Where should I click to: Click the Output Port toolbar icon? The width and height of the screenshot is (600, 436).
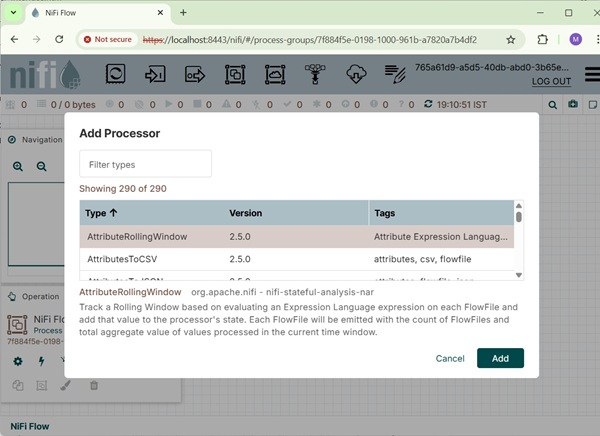[194, 75]
